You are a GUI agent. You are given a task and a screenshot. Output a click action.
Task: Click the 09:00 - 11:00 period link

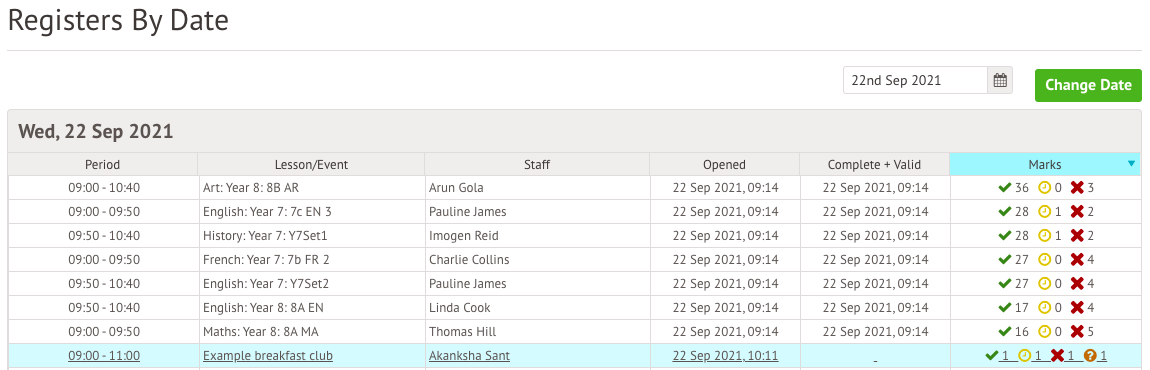pos(104,356)
